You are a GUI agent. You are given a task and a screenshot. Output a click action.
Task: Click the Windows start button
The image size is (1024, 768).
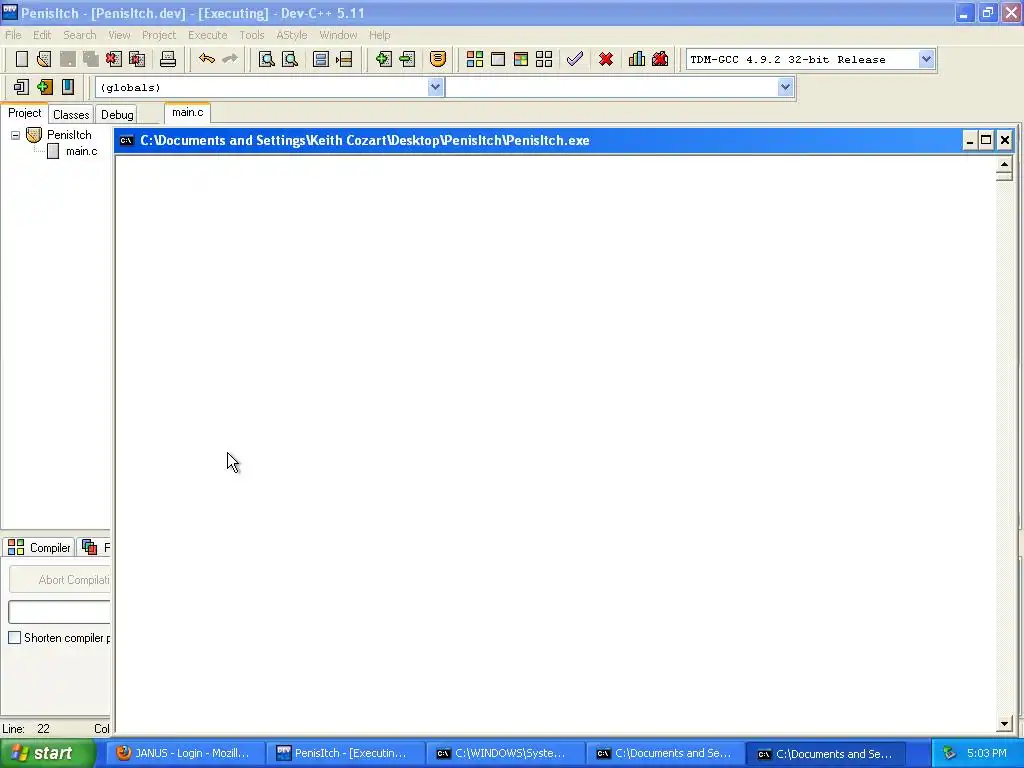pyautogui.click(x=48, y=753)
